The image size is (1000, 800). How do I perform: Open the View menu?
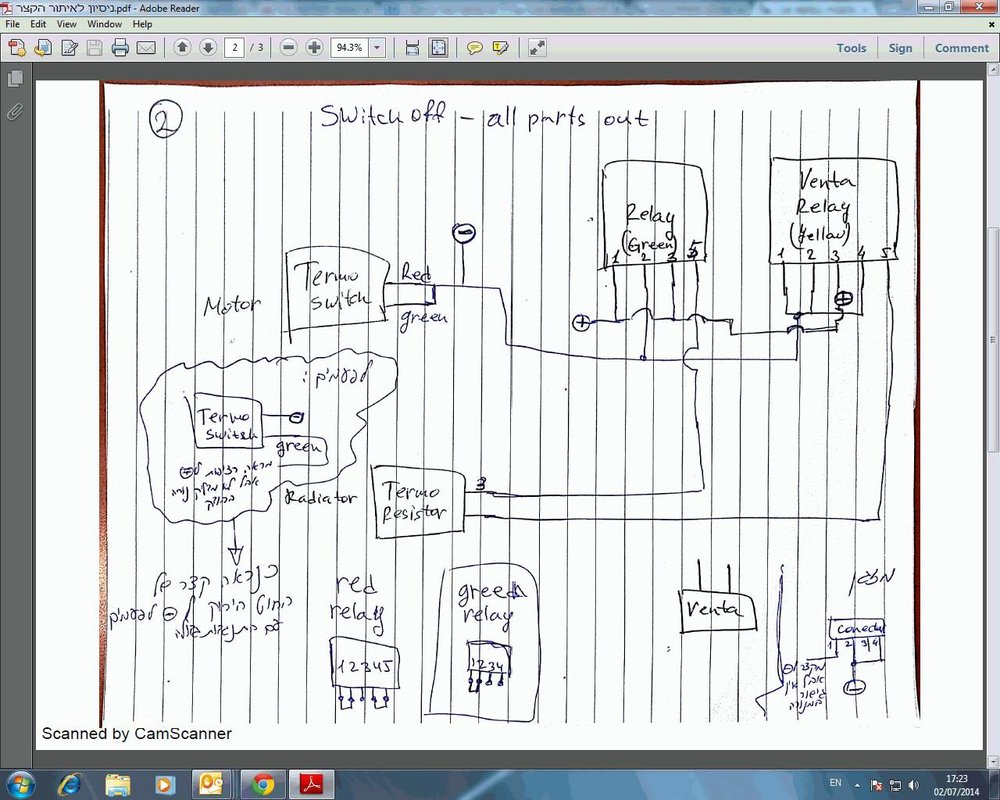[x=66, y=24]
